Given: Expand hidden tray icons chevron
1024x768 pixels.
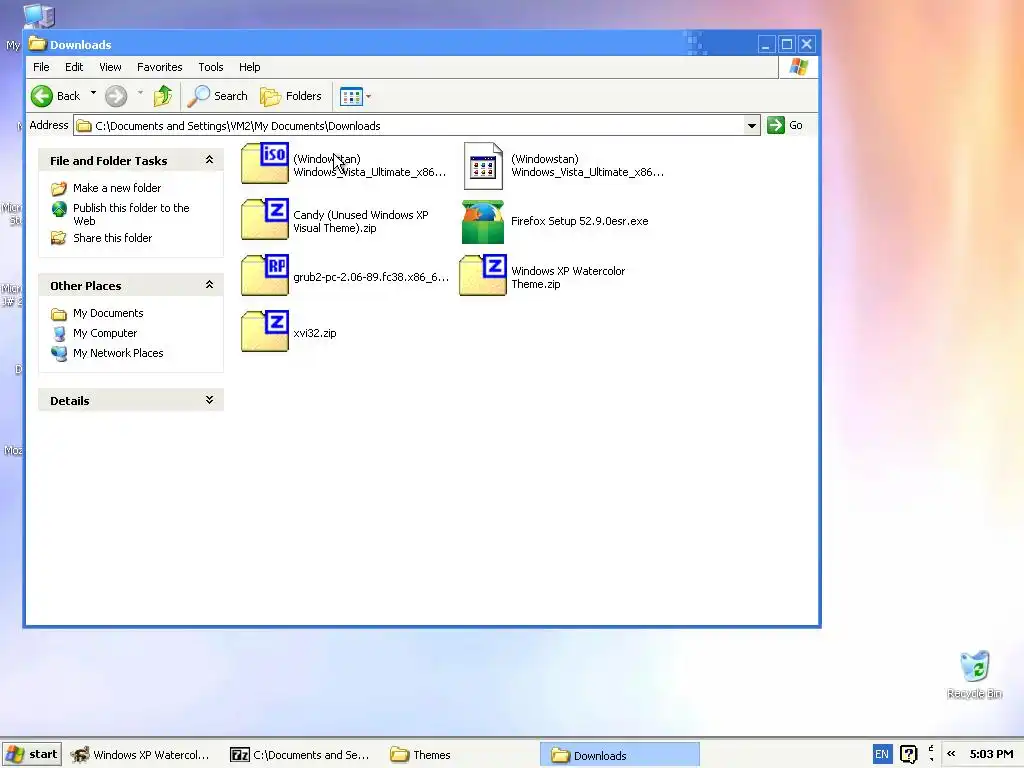Looking at the screenshot, I should pyautogui.click(x=952, y=754).
